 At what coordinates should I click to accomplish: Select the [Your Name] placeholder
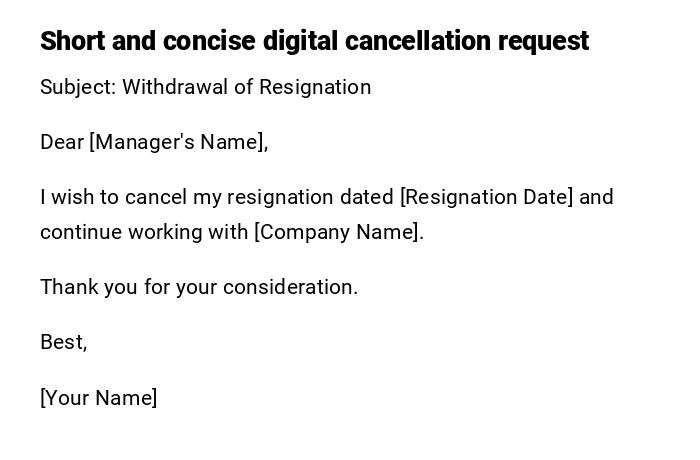pyautogui.click(x=98, y=398)
